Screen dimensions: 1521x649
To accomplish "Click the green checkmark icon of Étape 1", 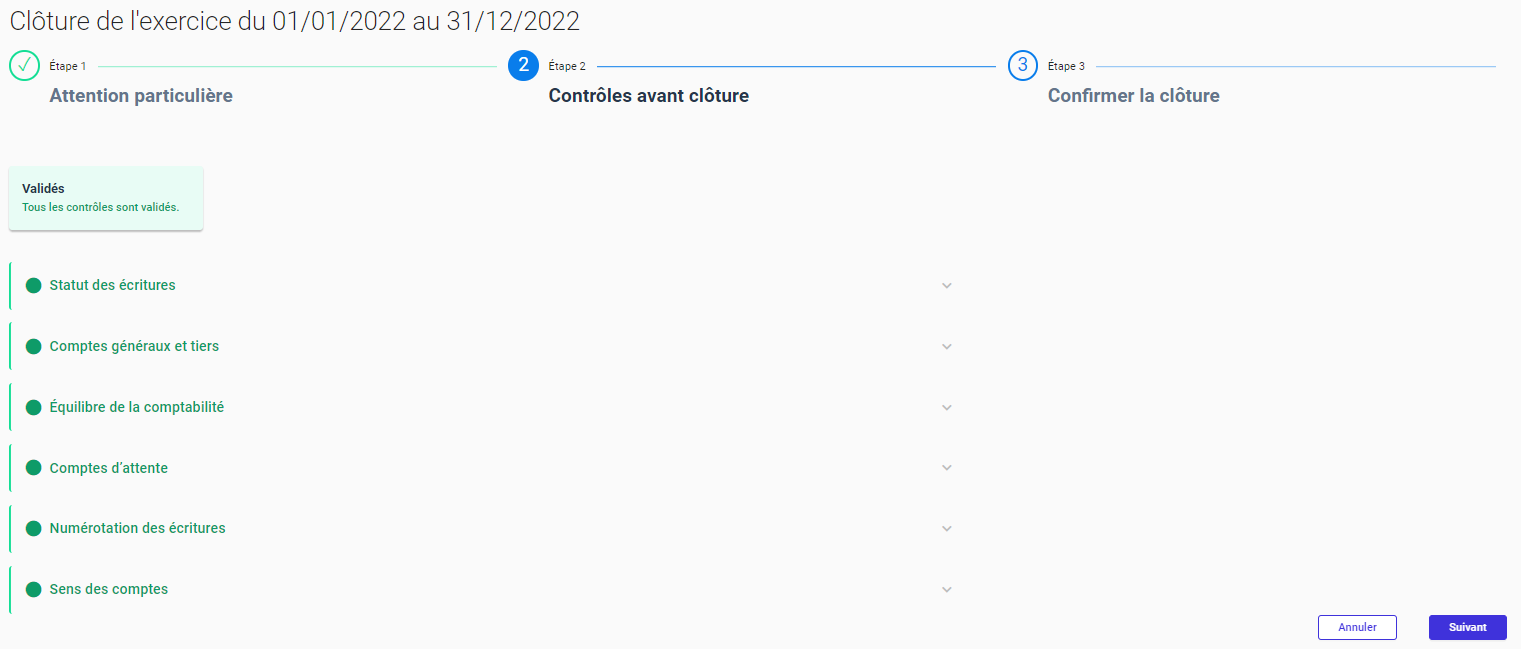I will coord(24,65).
